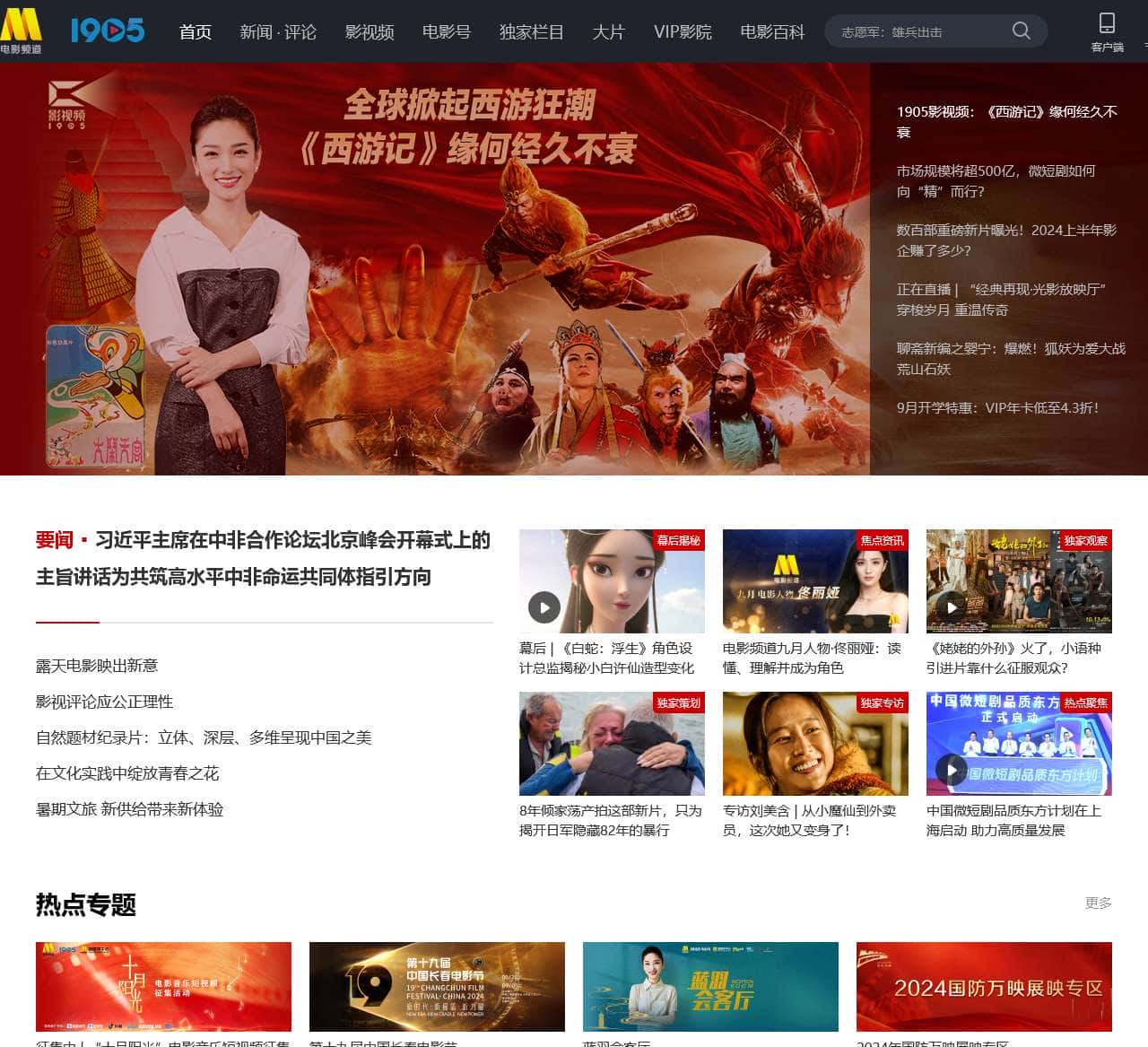
Task: Click the 幕后揭秘 tag label
Action: point(678,540)
